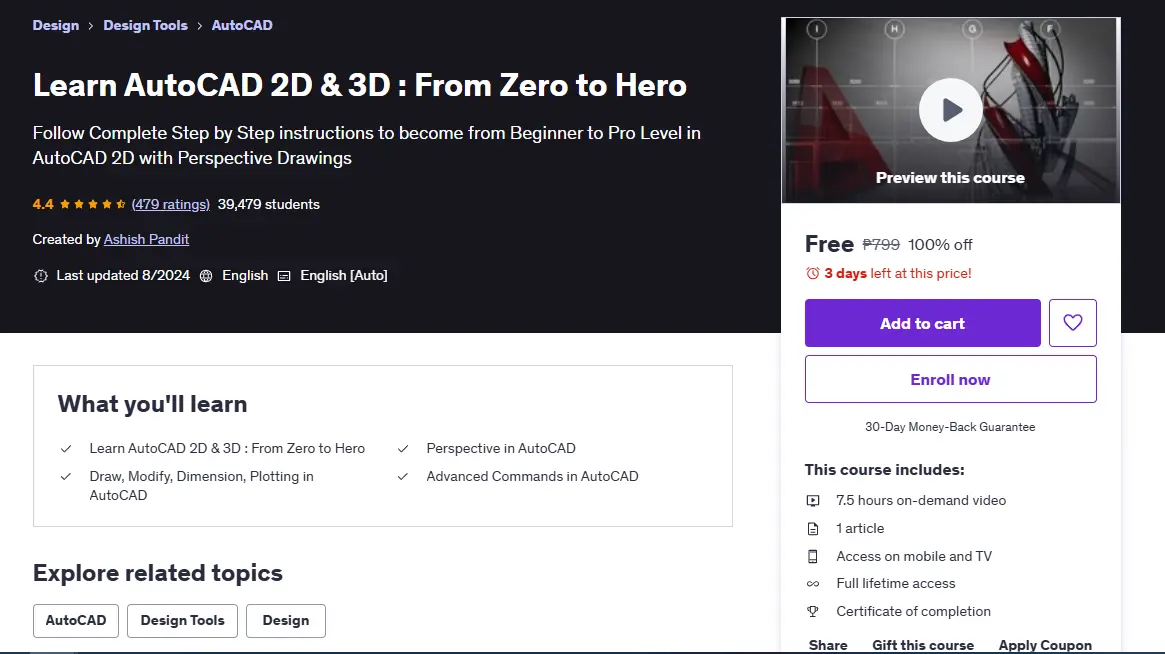Select the AutoCAD related topic tag
1165x654 pixels.
pyautogui.click(x=76, y=621)
